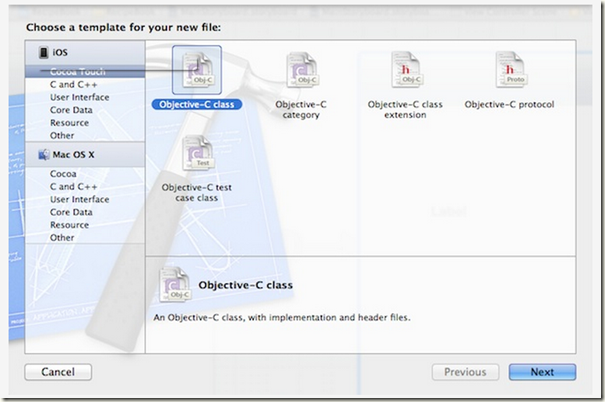The image size is (605, 402).
Task: Click the 'Choose a template for your new file' title
Action: [x=123, y=27]
